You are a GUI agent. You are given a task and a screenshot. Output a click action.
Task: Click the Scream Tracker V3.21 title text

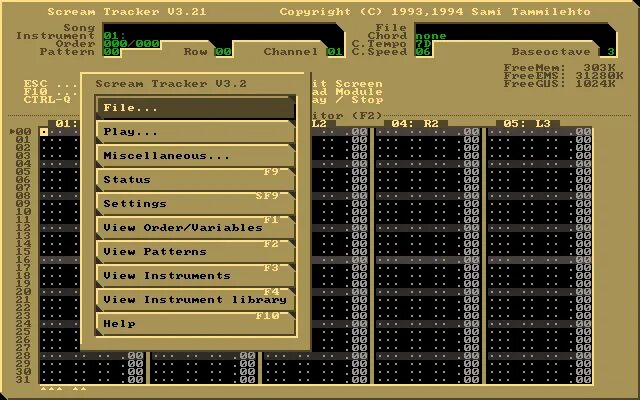127,12
